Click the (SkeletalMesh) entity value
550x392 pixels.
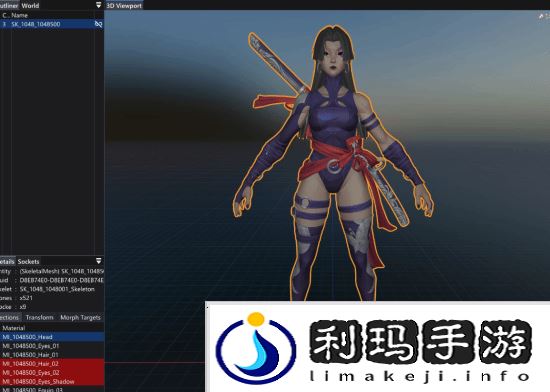click(x=62, y=271)
